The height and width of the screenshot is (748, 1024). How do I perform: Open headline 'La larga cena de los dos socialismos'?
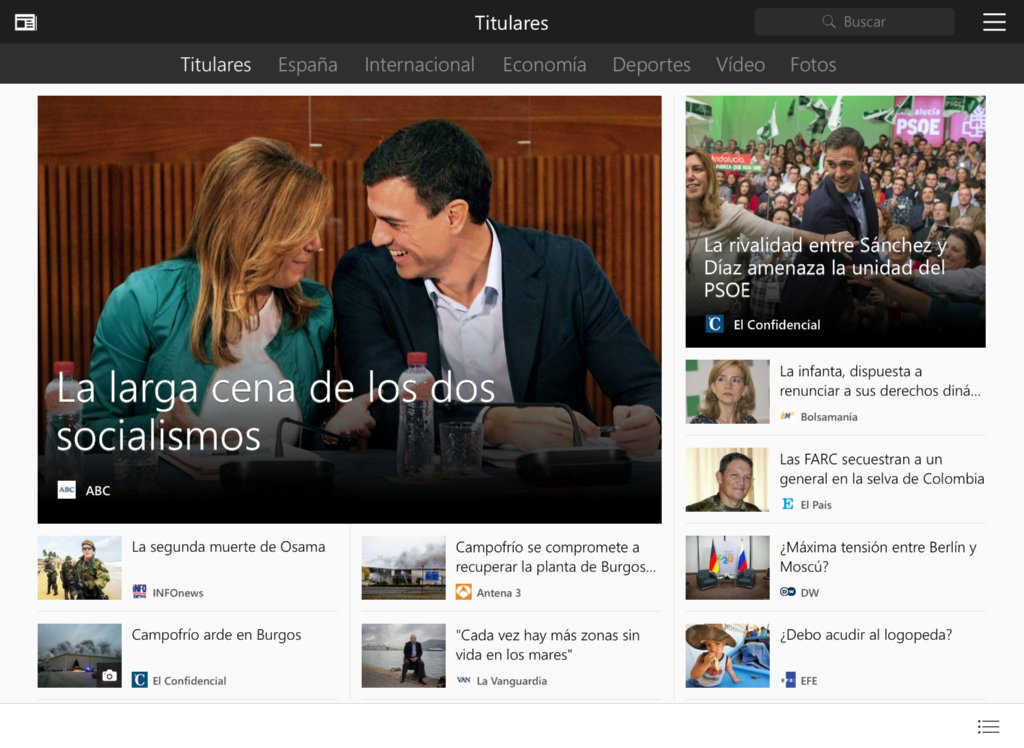276,412
